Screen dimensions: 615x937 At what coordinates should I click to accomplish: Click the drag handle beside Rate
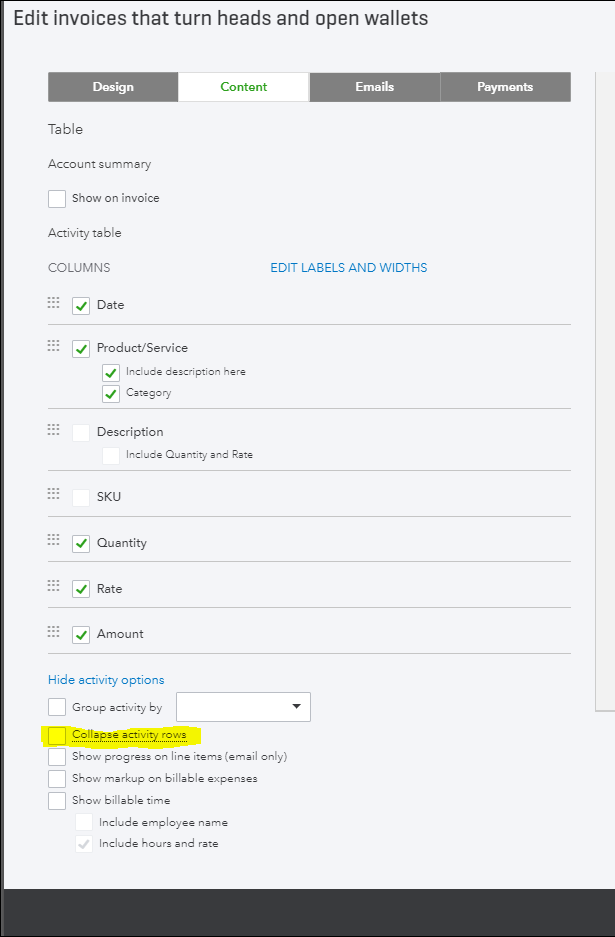click(x=54, y=587)
